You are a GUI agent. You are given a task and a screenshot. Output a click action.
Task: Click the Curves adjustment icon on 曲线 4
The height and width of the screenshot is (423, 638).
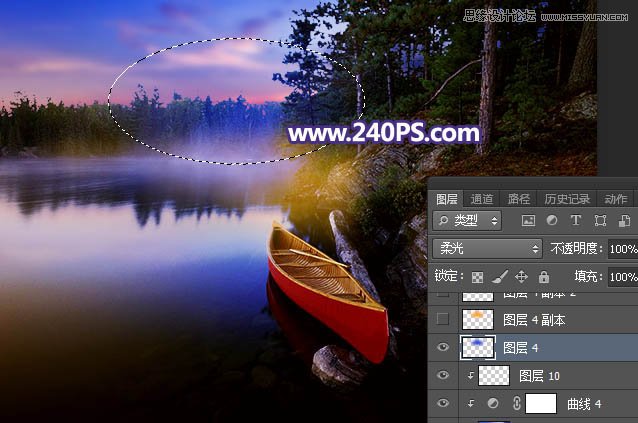click(493, 403)
